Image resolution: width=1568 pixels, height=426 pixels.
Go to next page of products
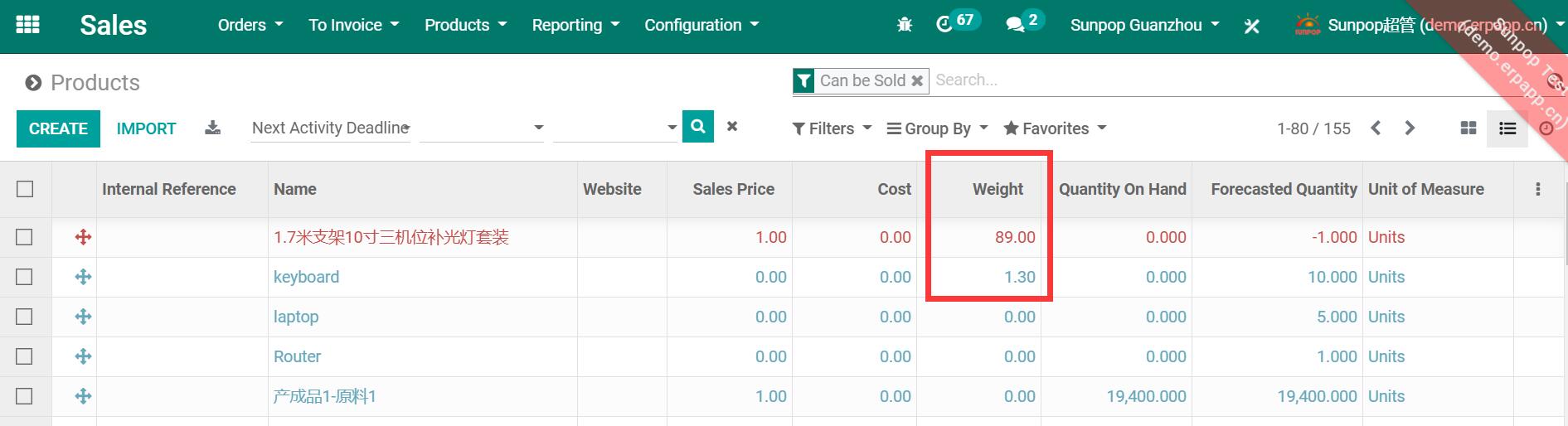(x=1410, y=128)
